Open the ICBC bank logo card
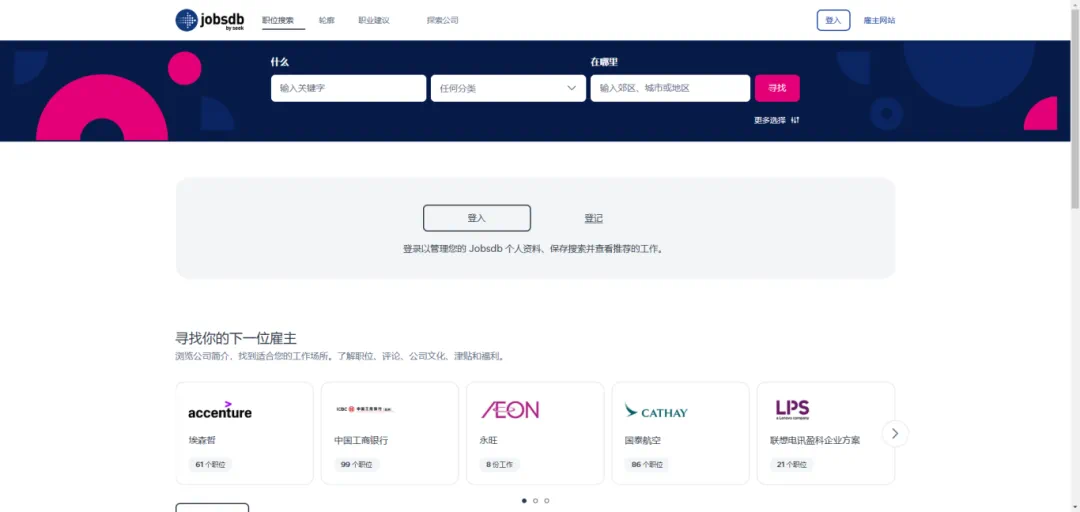 (x=364, y=410)
